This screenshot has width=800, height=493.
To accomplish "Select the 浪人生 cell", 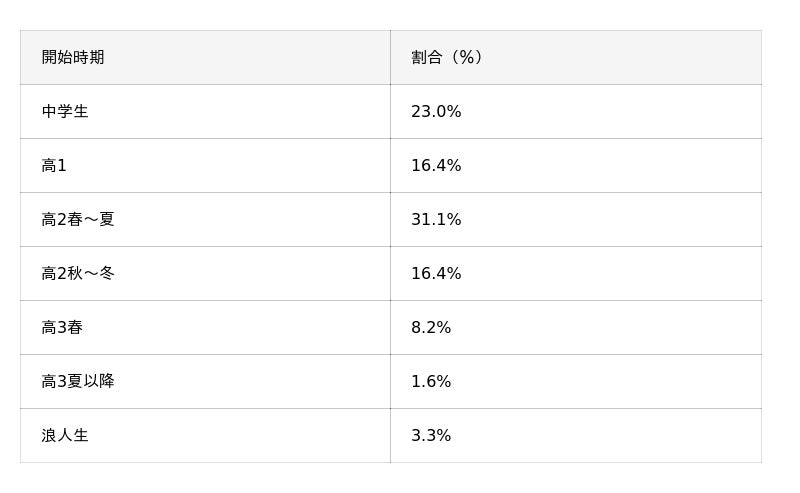I will point(65,436).
